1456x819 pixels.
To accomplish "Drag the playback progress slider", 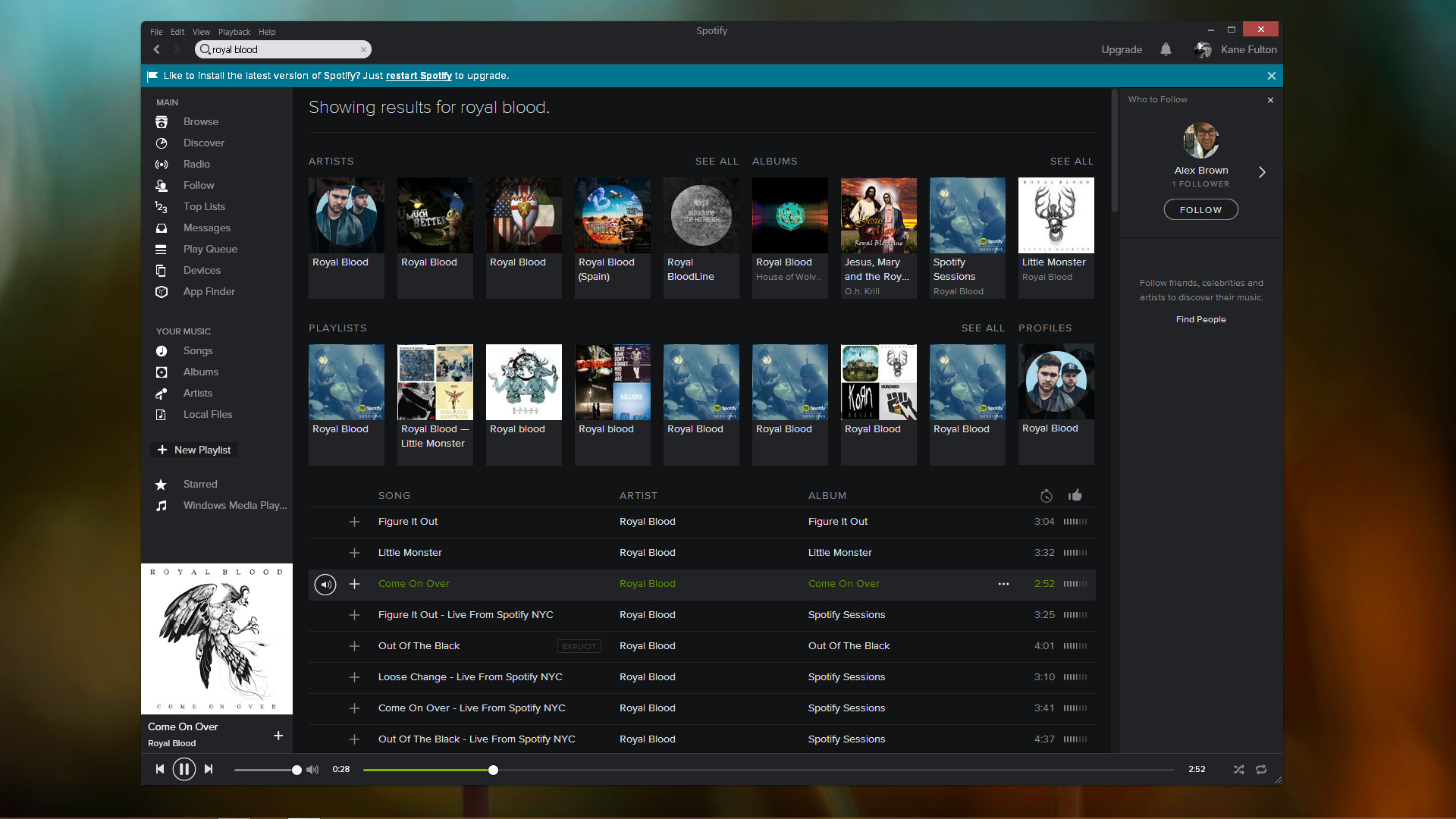I will [493, 769].
